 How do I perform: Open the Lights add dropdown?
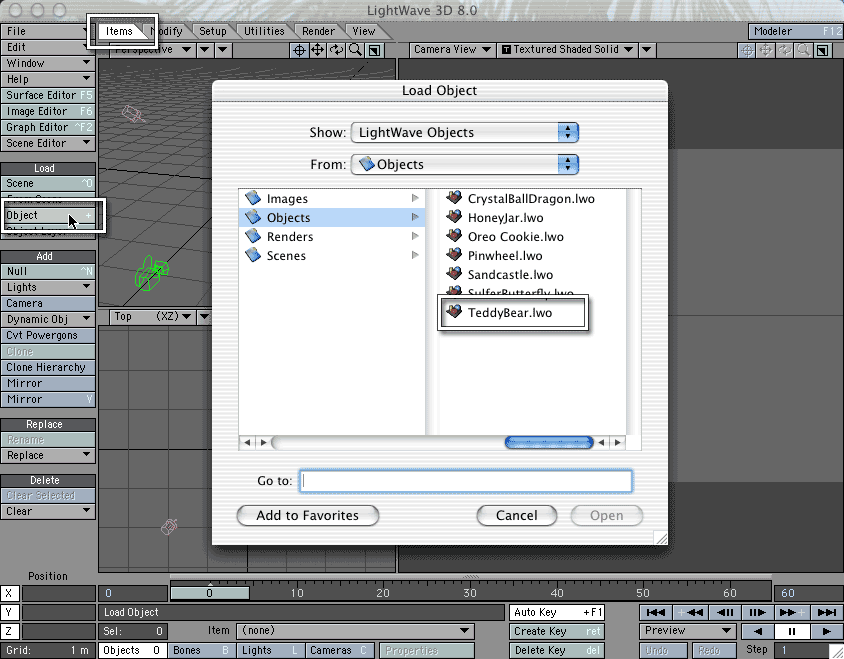(x=48, y=287)
